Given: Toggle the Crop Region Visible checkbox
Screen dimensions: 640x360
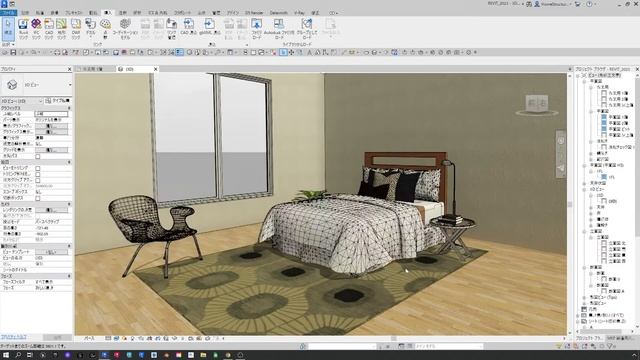Looking at the screenshot, I should tap(38, 174).
